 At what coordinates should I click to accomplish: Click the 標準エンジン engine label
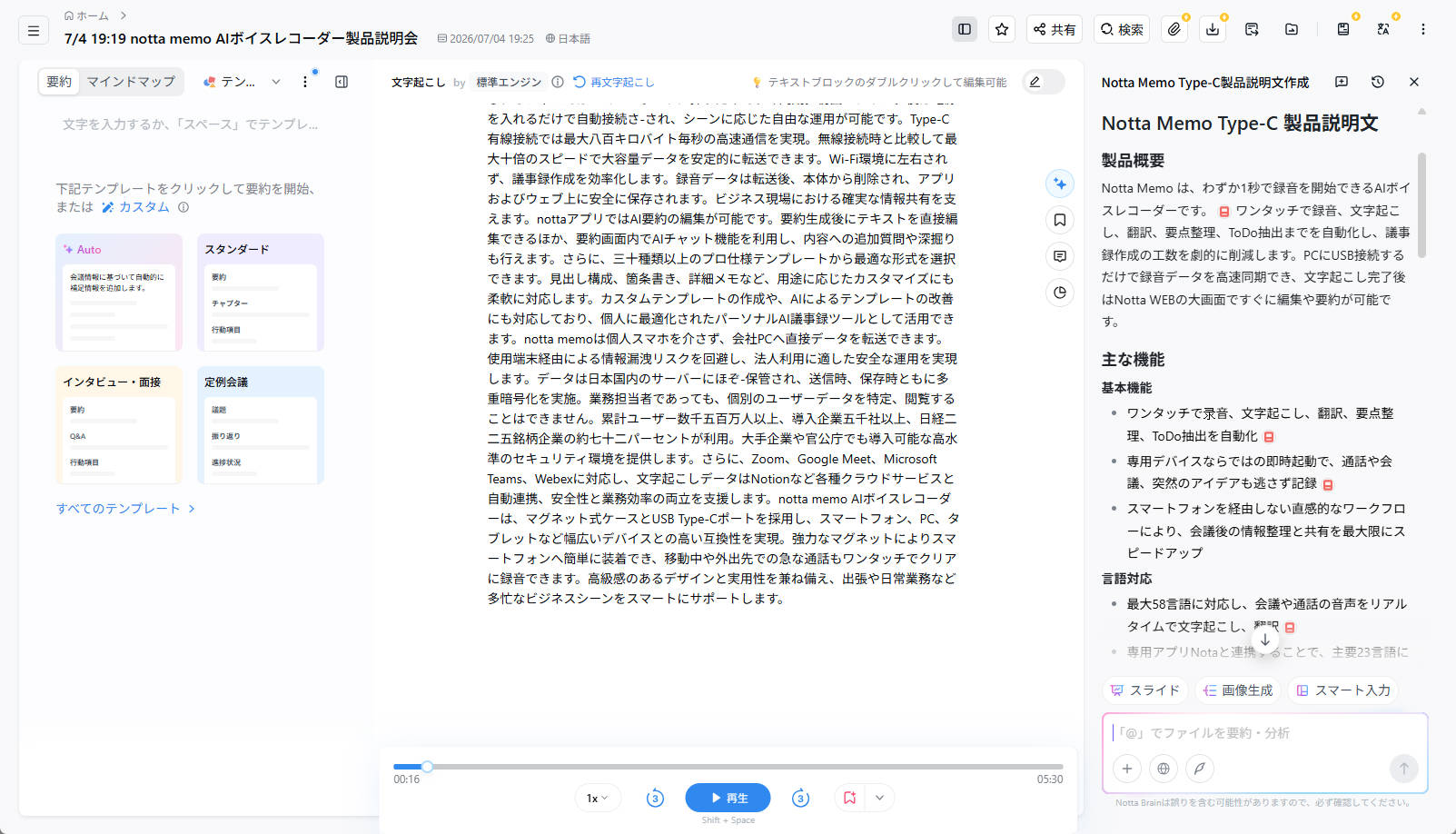point(509,82)
